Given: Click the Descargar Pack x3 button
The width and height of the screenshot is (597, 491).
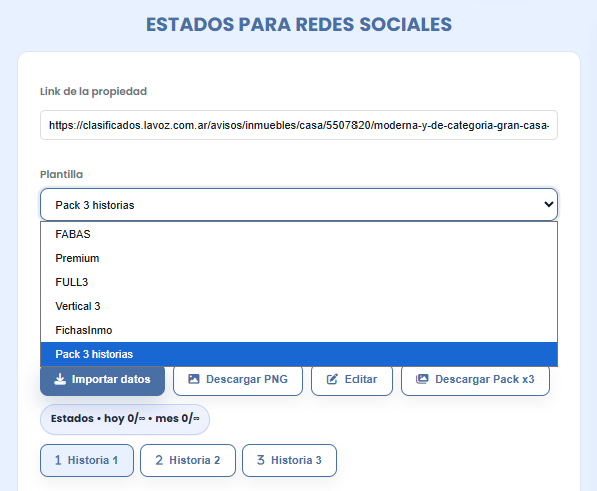Looking at the screenshot, I should [x=475, y=380].
